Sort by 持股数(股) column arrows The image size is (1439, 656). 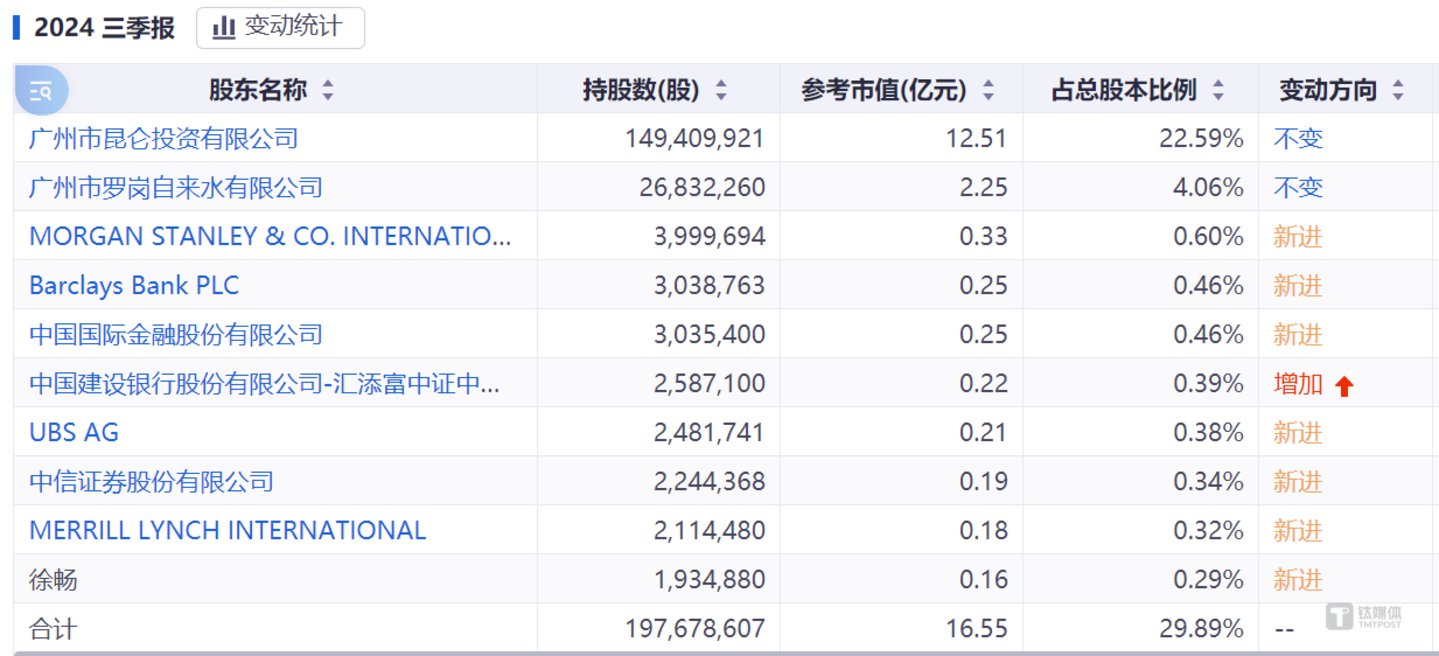(722, 91)
